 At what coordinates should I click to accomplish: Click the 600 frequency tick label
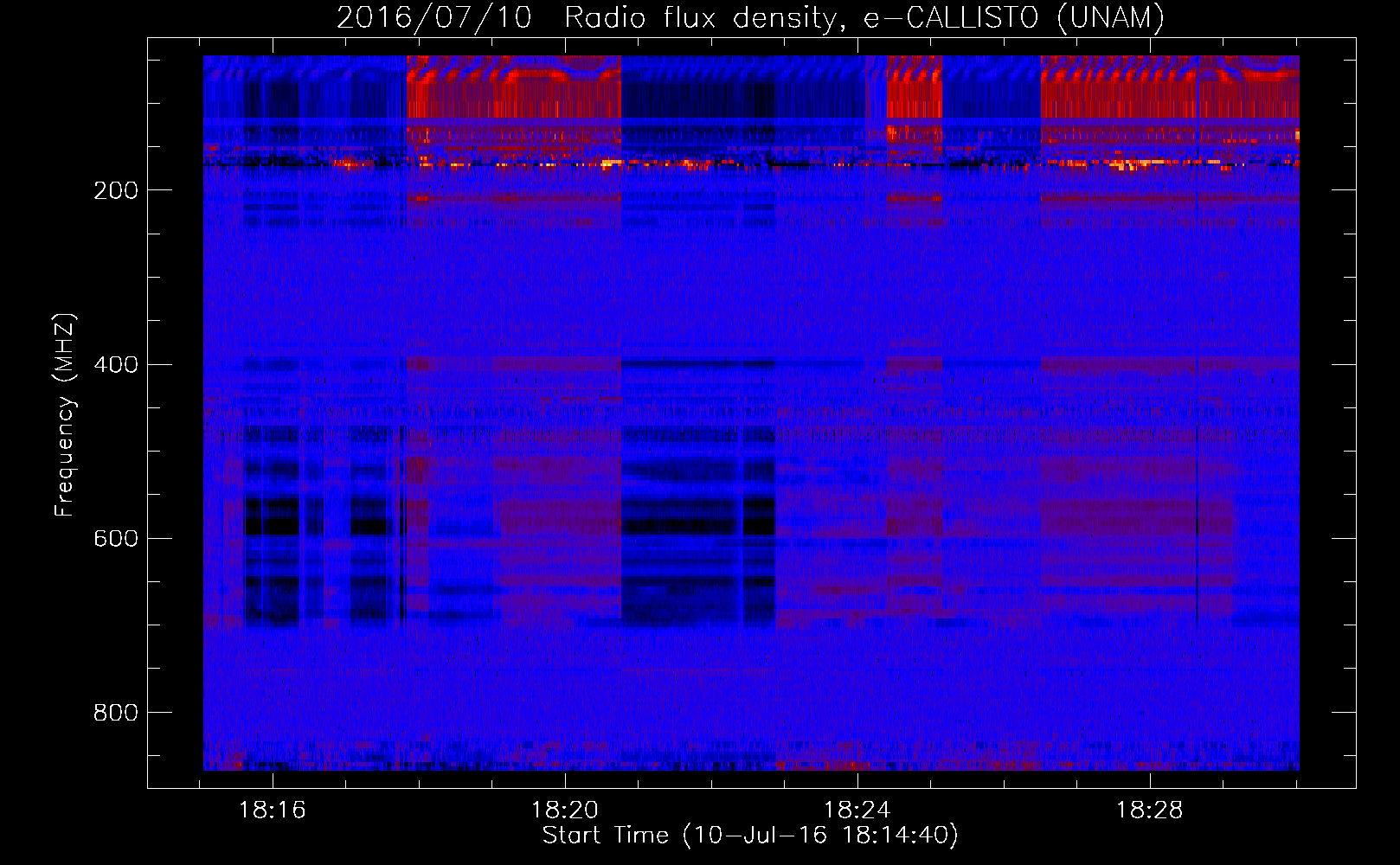click(x=116, y=539)
